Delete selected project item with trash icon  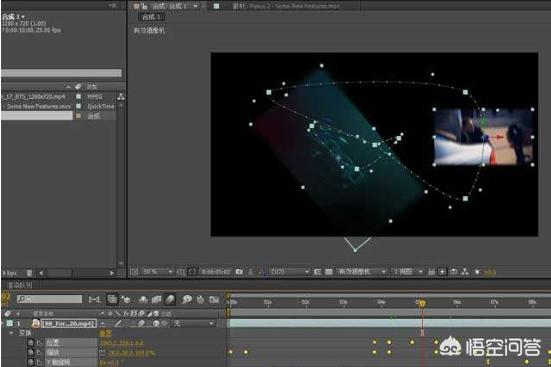pos(29,272)
